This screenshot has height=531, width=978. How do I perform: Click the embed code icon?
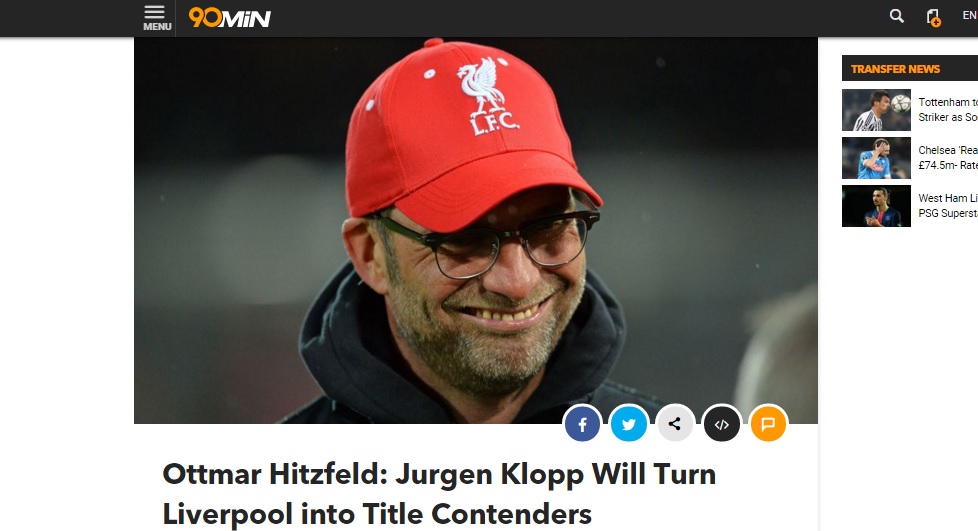point(722,424)
